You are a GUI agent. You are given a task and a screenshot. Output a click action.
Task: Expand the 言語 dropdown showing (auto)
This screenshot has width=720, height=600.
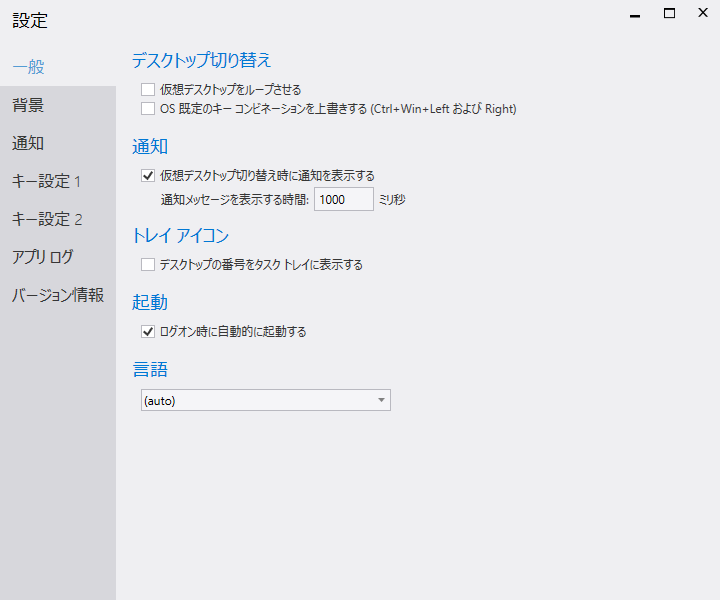click(x=264, y=400)
